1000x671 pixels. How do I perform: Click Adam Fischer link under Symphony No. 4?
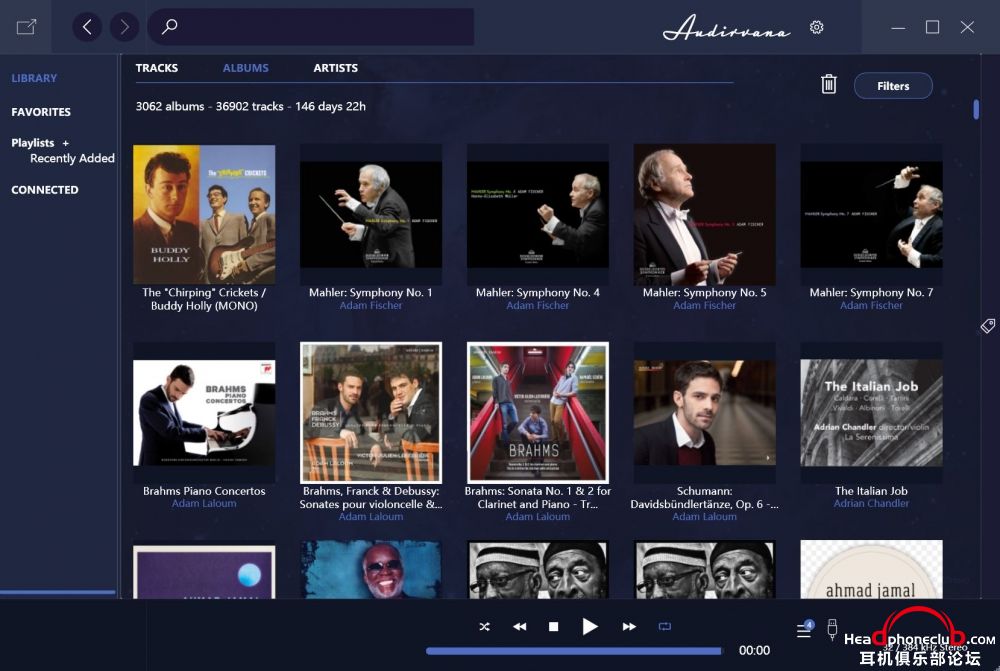point(538,306)
